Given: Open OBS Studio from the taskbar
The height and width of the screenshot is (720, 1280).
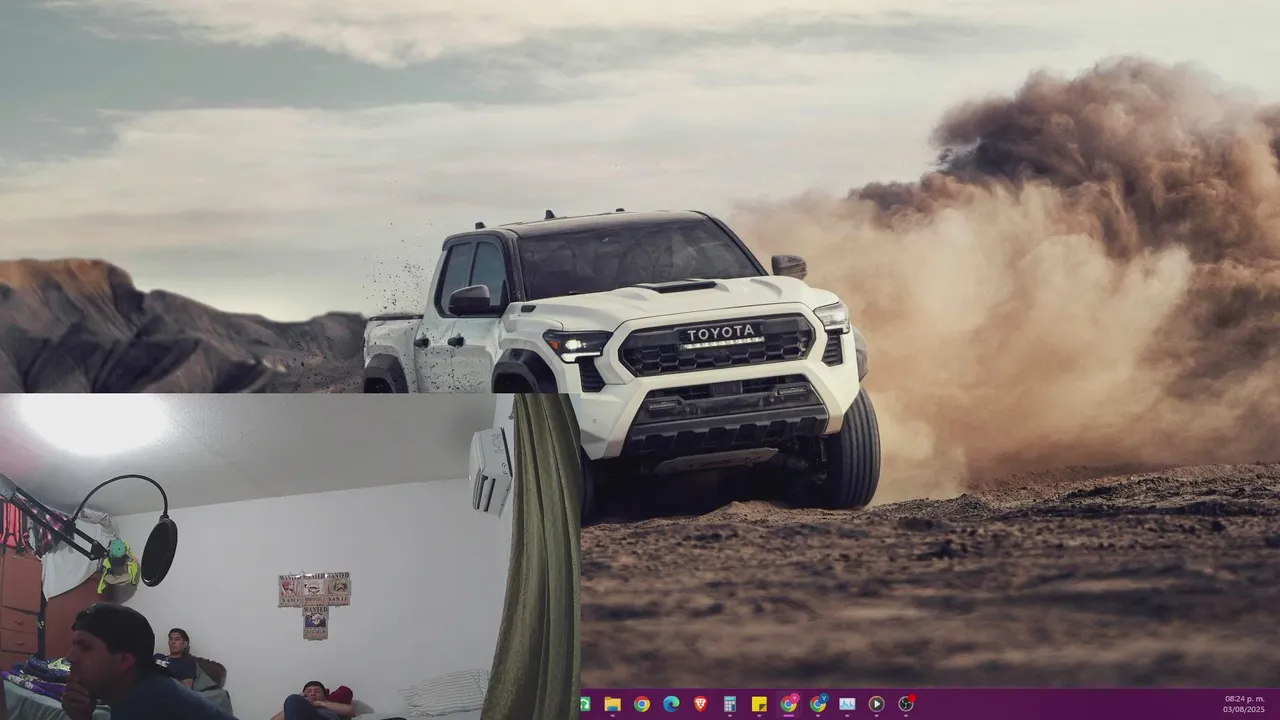Looking at the screenshot, I should coord(906,704).
